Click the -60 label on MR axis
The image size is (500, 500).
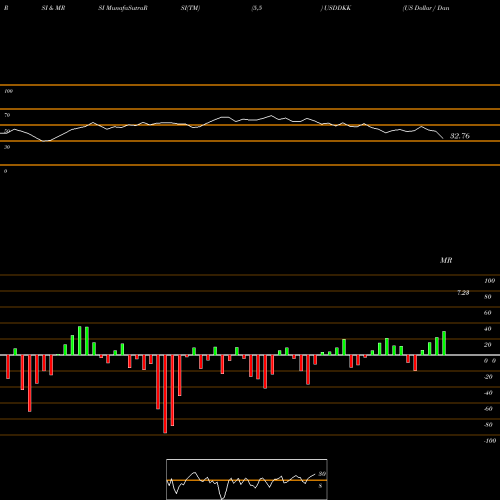pyautogui.click(x=488, y=409)
